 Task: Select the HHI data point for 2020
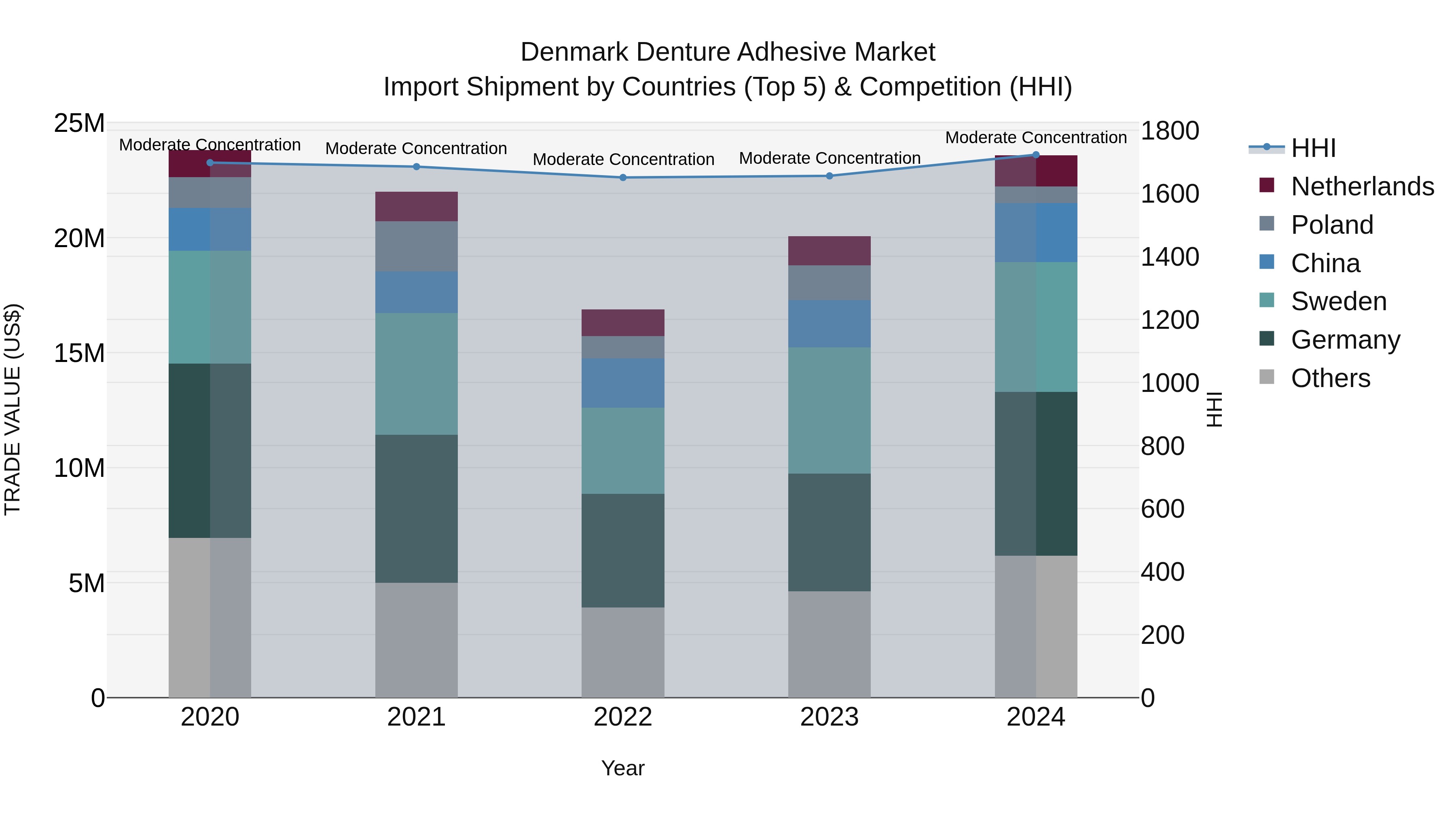210,163
